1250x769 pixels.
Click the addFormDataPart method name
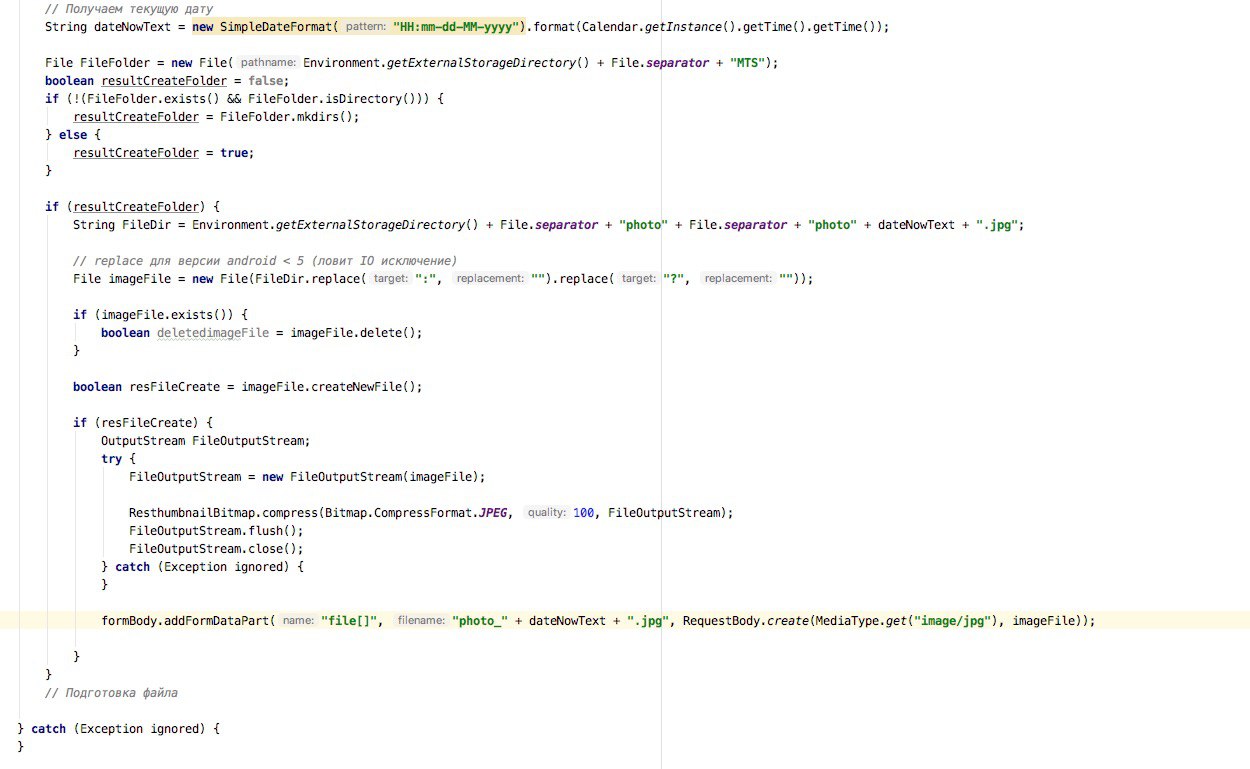pos(218,621)
